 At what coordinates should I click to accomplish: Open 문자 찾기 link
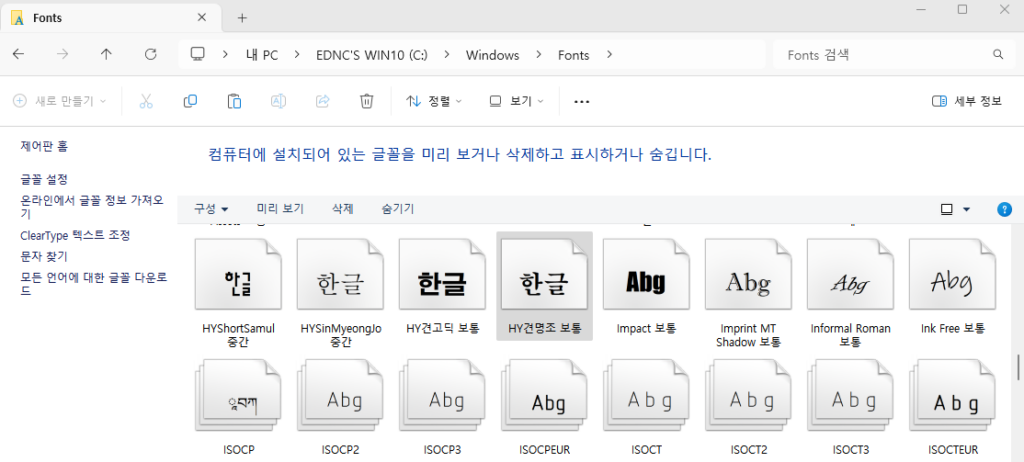click(44, 256)
